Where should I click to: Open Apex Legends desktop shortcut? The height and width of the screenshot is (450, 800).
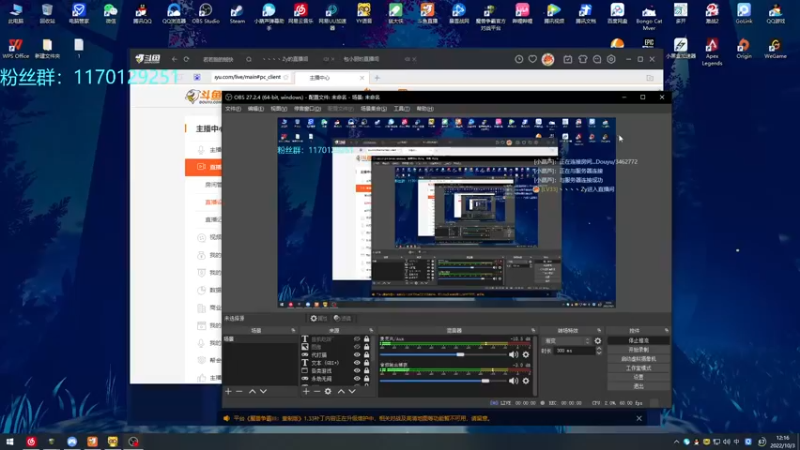coord(712,52)
